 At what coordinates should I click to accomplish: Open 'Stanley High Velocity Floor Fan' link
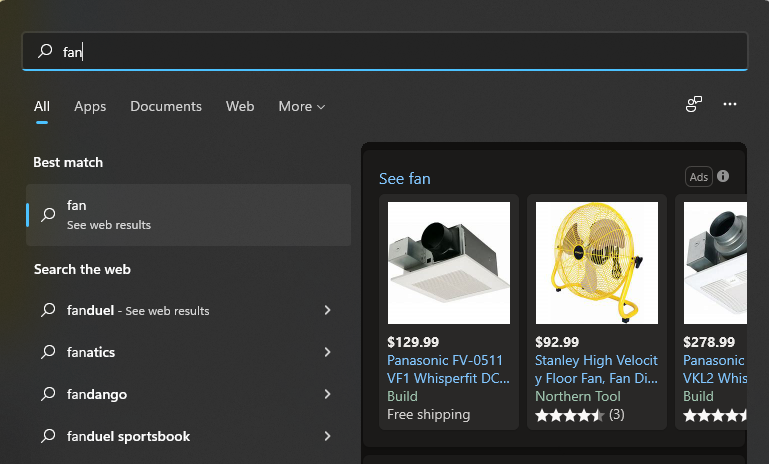(596, 369)
